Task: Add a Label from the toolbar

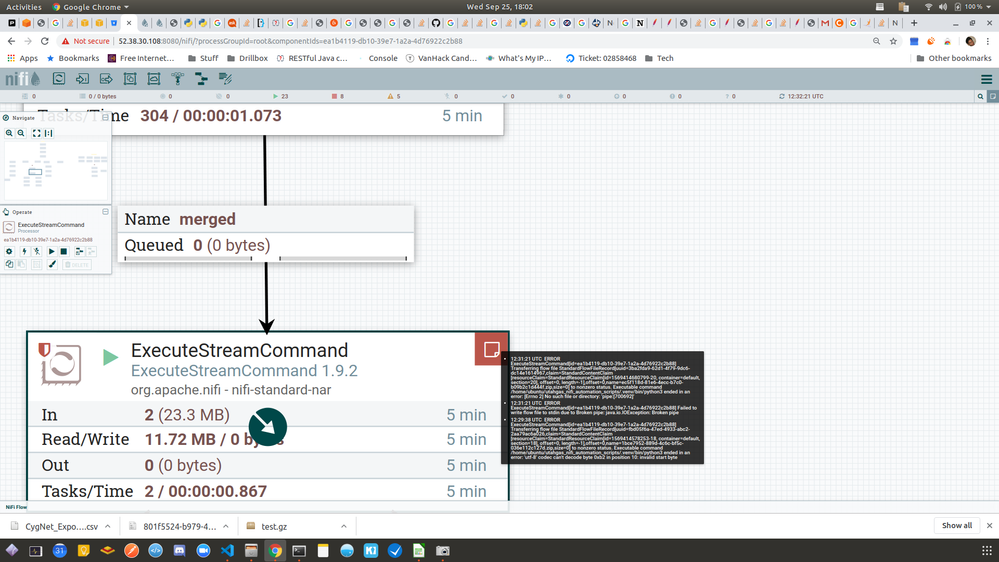Action: click(x=226, y=78)
